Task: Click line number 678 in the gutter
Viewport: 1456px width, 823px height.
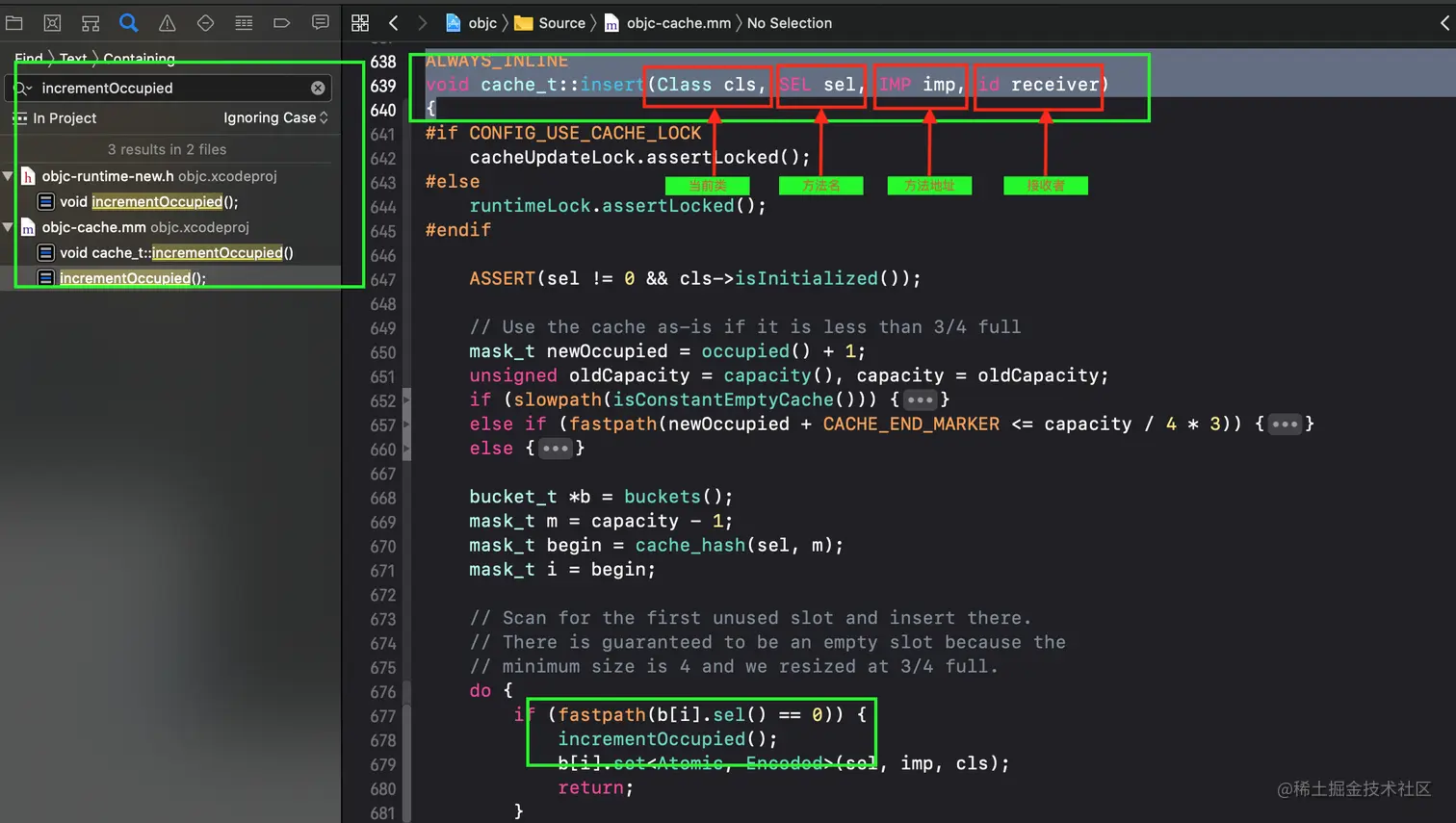Action: pyautogui.click(x=383, y=740)
